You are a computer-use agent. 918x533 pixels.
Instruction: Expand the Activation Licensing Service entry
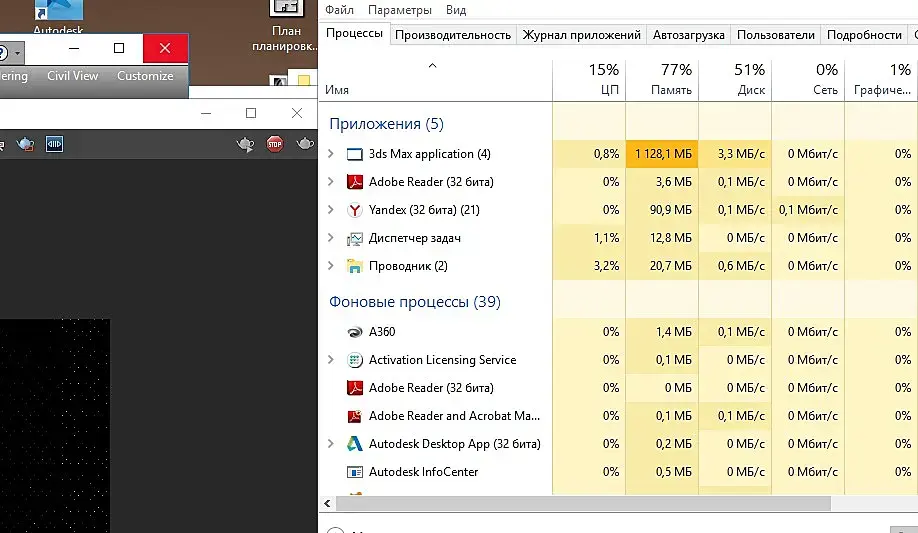click(x=331, y=360)
